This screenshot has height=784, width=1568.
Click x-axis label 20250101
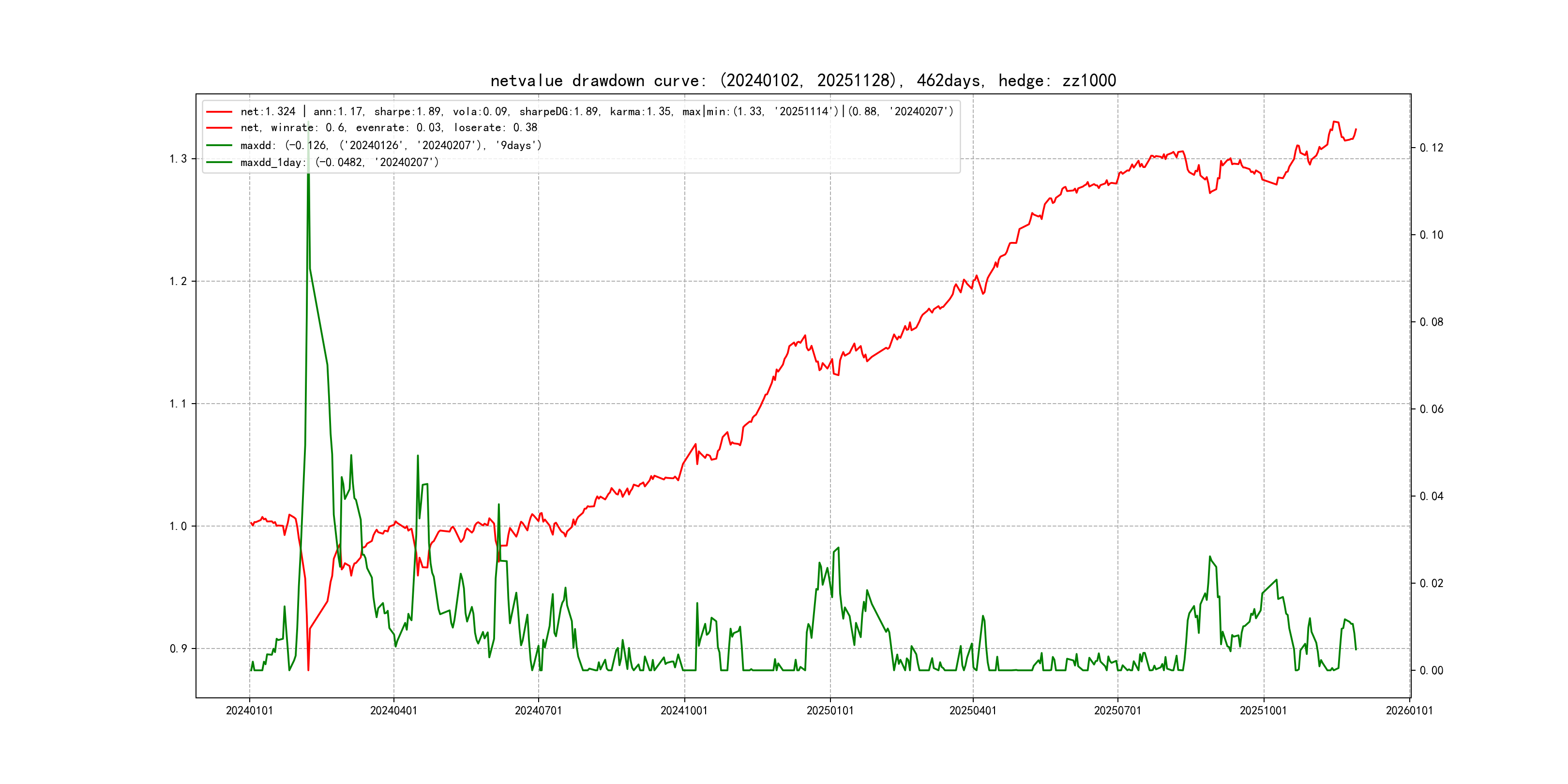pos(829,711)
